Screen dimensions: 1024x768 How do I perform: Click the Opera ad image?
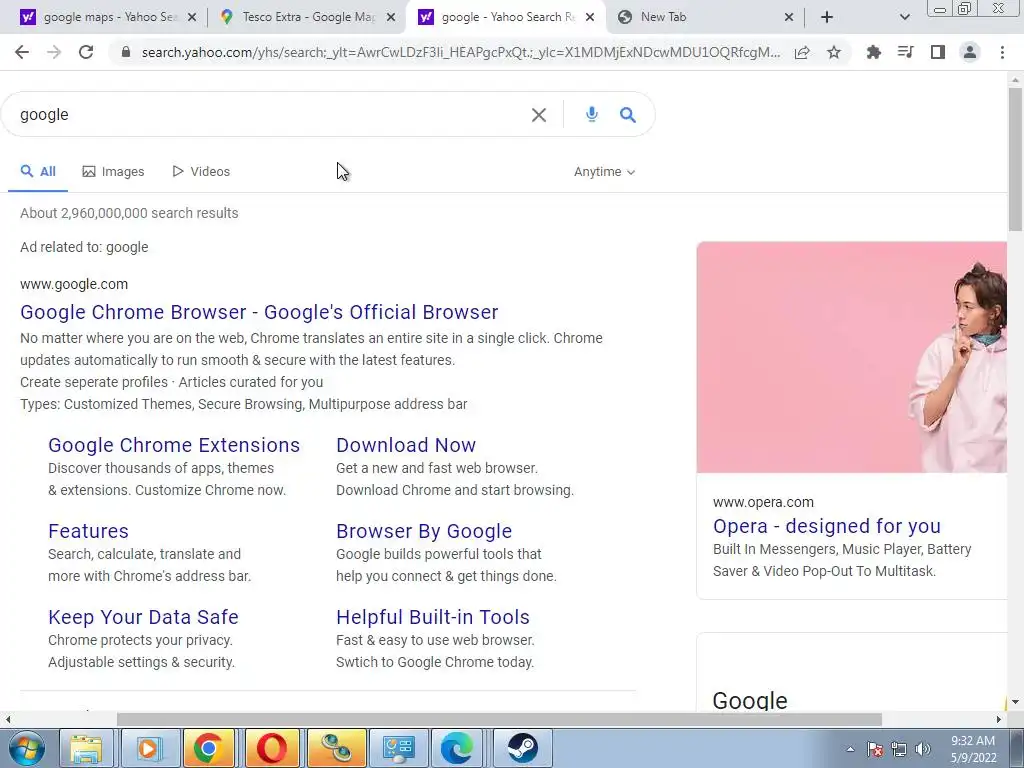[852, 357]
